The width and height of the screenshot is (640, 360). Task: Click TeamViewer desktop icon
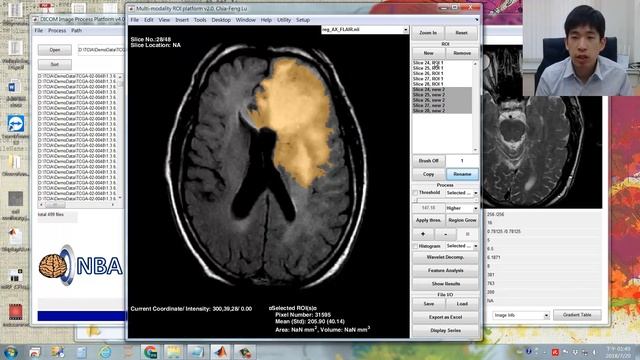tap(16, 124)
